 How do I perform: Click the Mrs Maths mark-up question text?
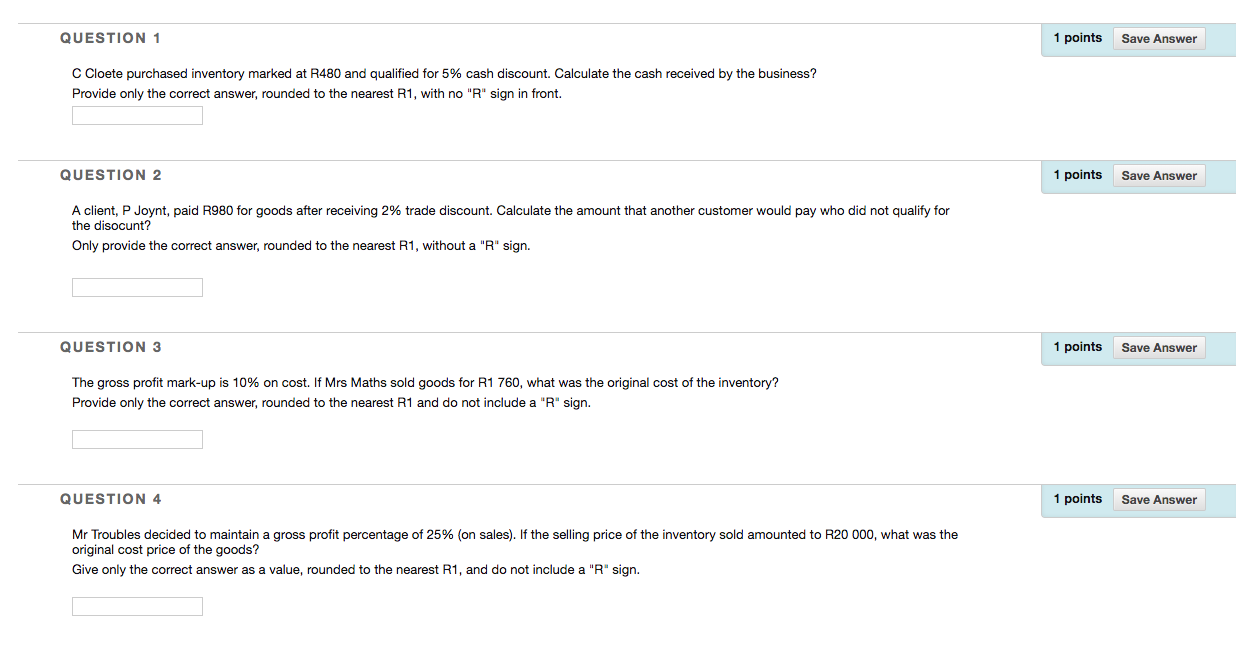tap(425, 382)
